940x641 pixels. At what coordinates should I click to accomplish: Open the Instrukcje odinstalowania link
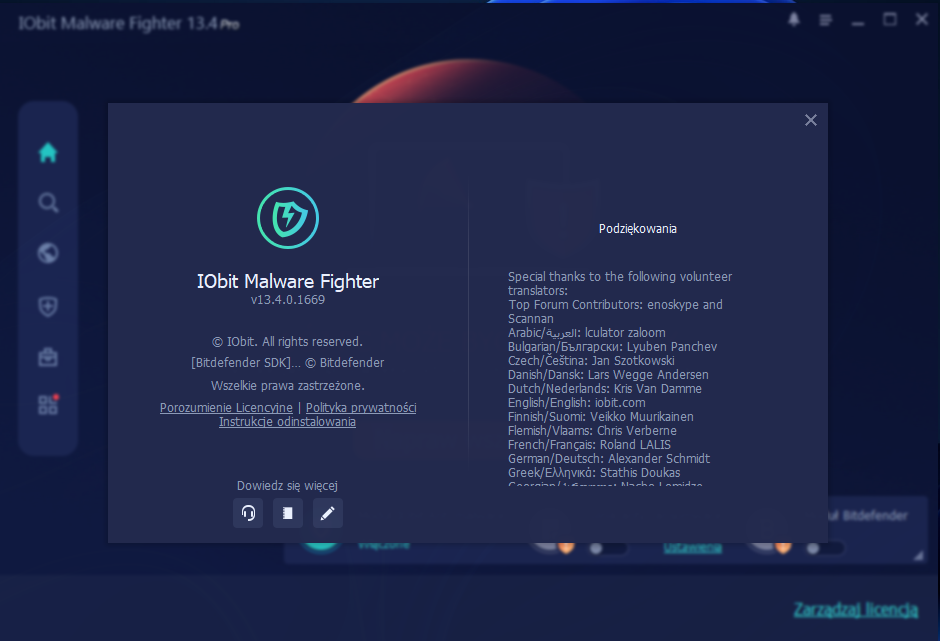pos(287,422)
